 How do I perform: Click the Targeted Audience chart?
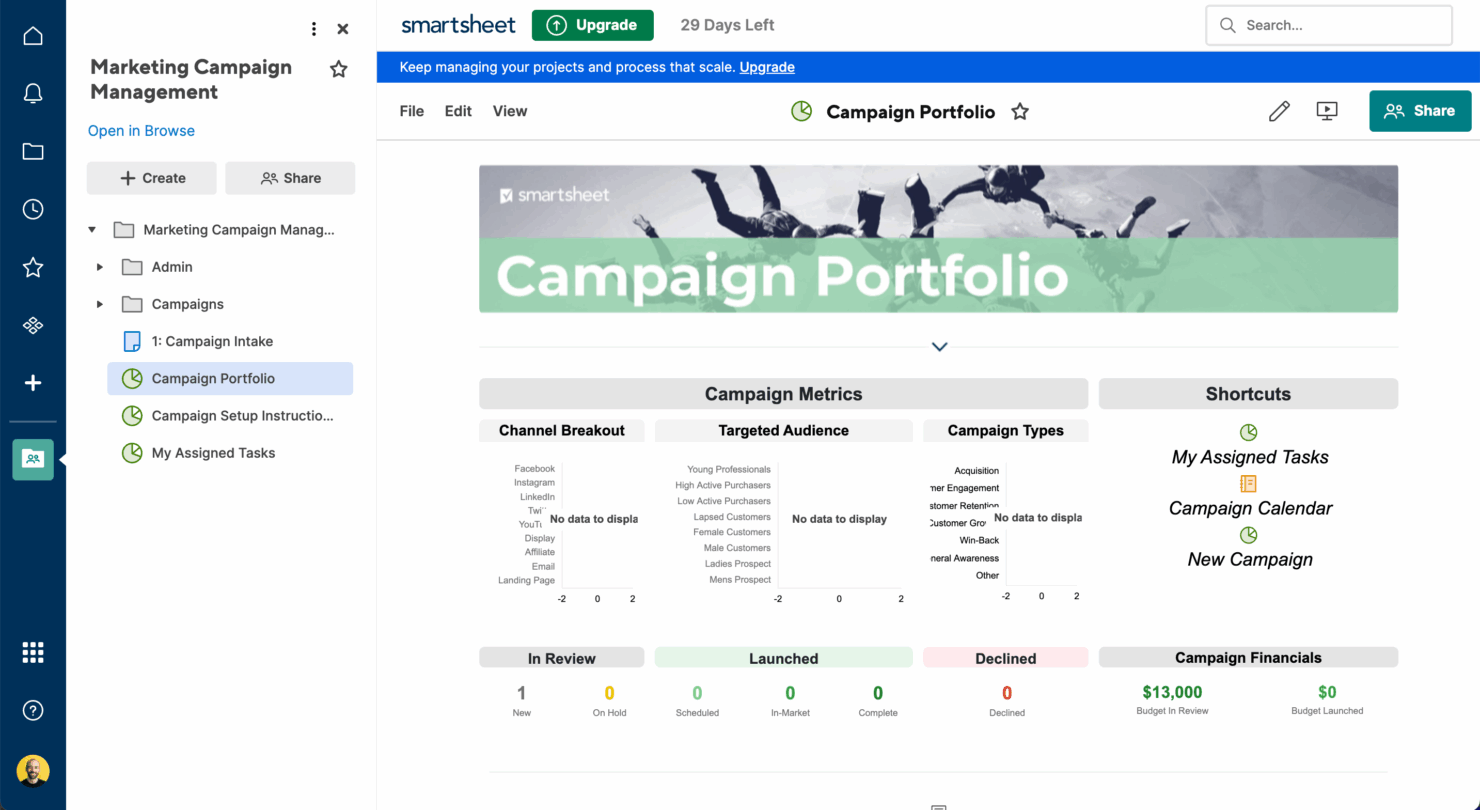pos(784,532)
